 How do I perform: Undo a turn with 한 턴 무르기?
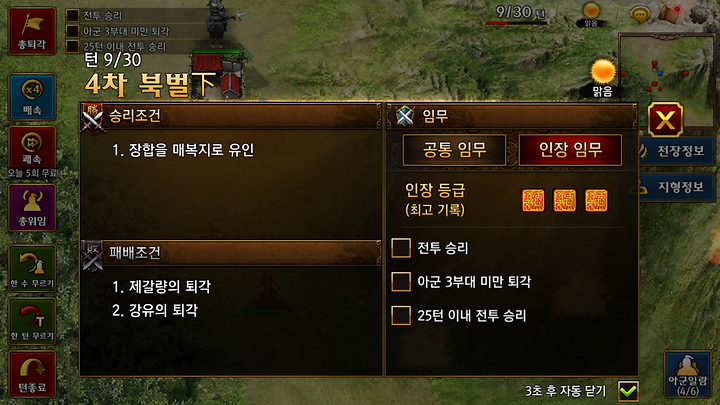(x=32, y=321)
